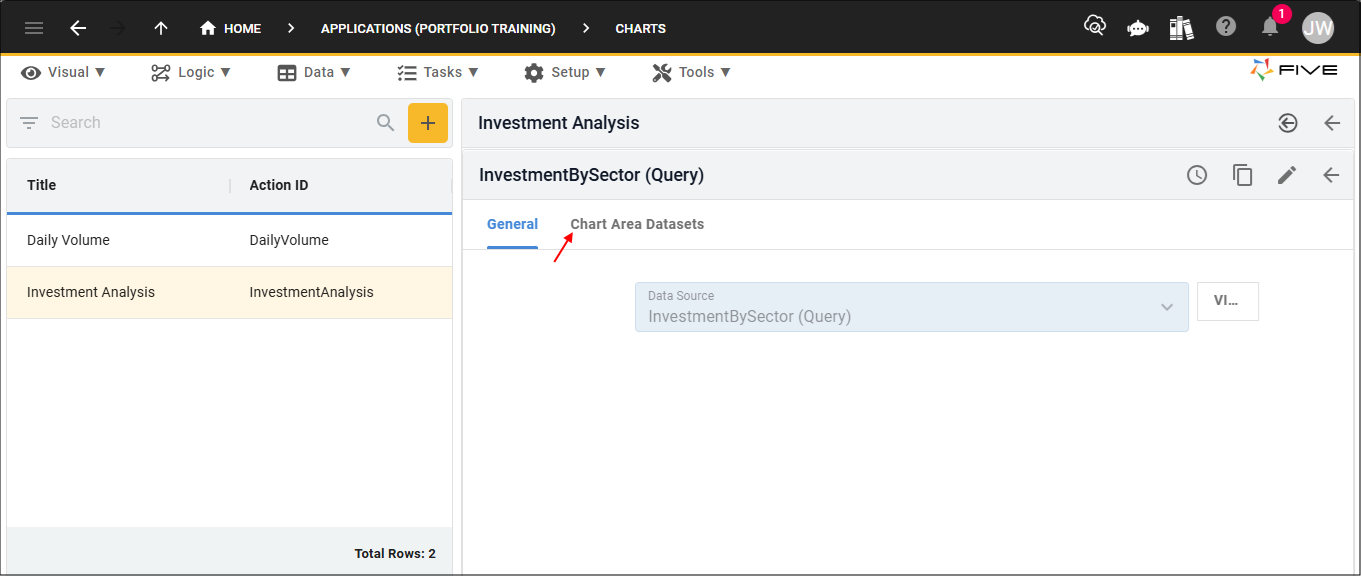Click the VI... button beside Data Source

pyautogui.click(x=1228, y=301)
